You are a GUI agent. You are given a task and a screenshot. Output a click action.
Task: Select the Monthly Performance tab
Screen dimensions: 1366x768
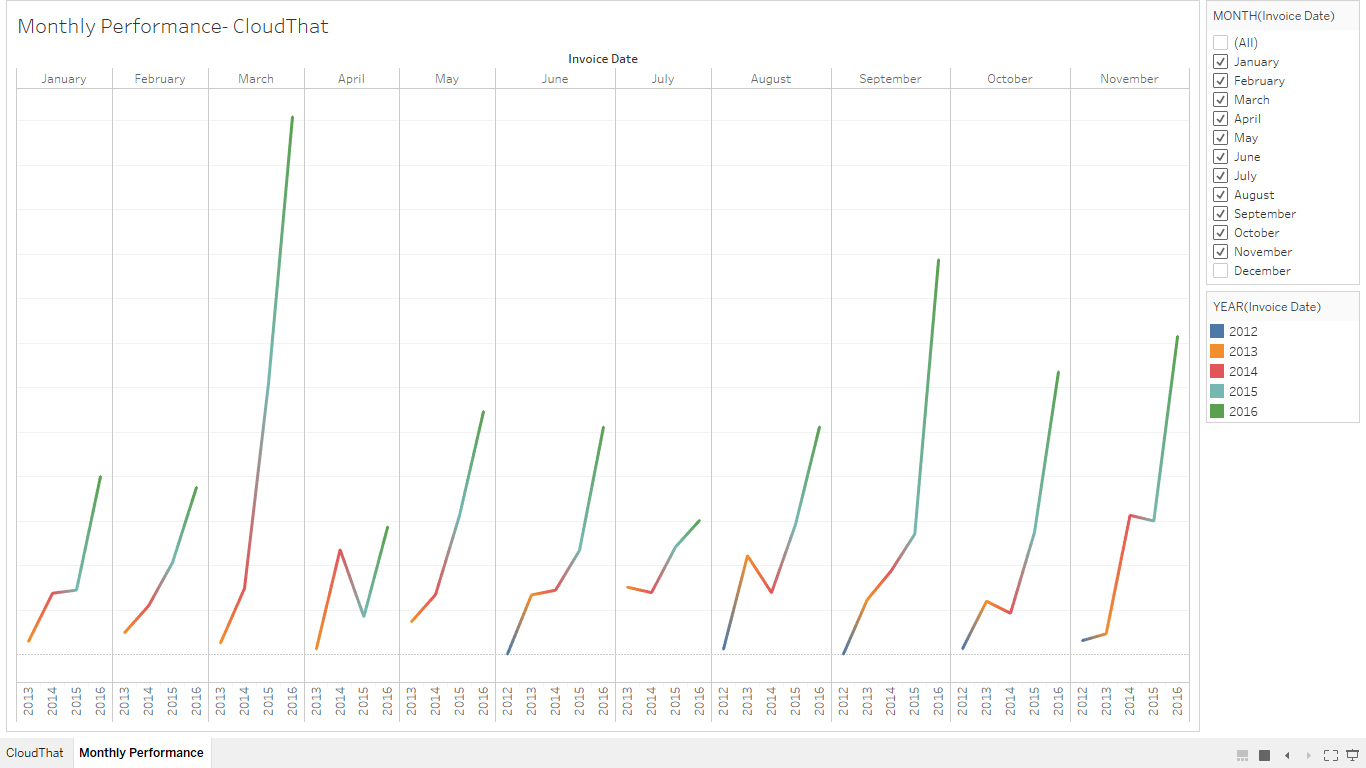[x=141, y=753]
